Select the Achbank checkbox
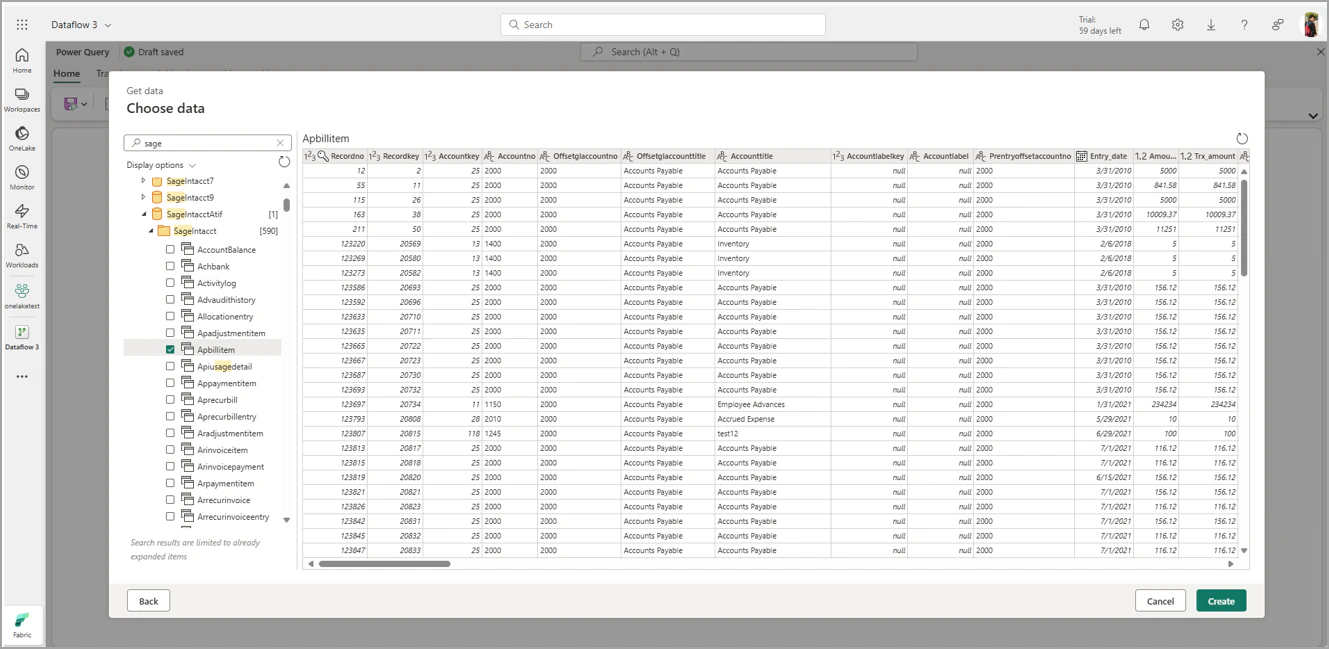Image resolution: width=1329 pixels, height=649 pixels. pos(170,265)
